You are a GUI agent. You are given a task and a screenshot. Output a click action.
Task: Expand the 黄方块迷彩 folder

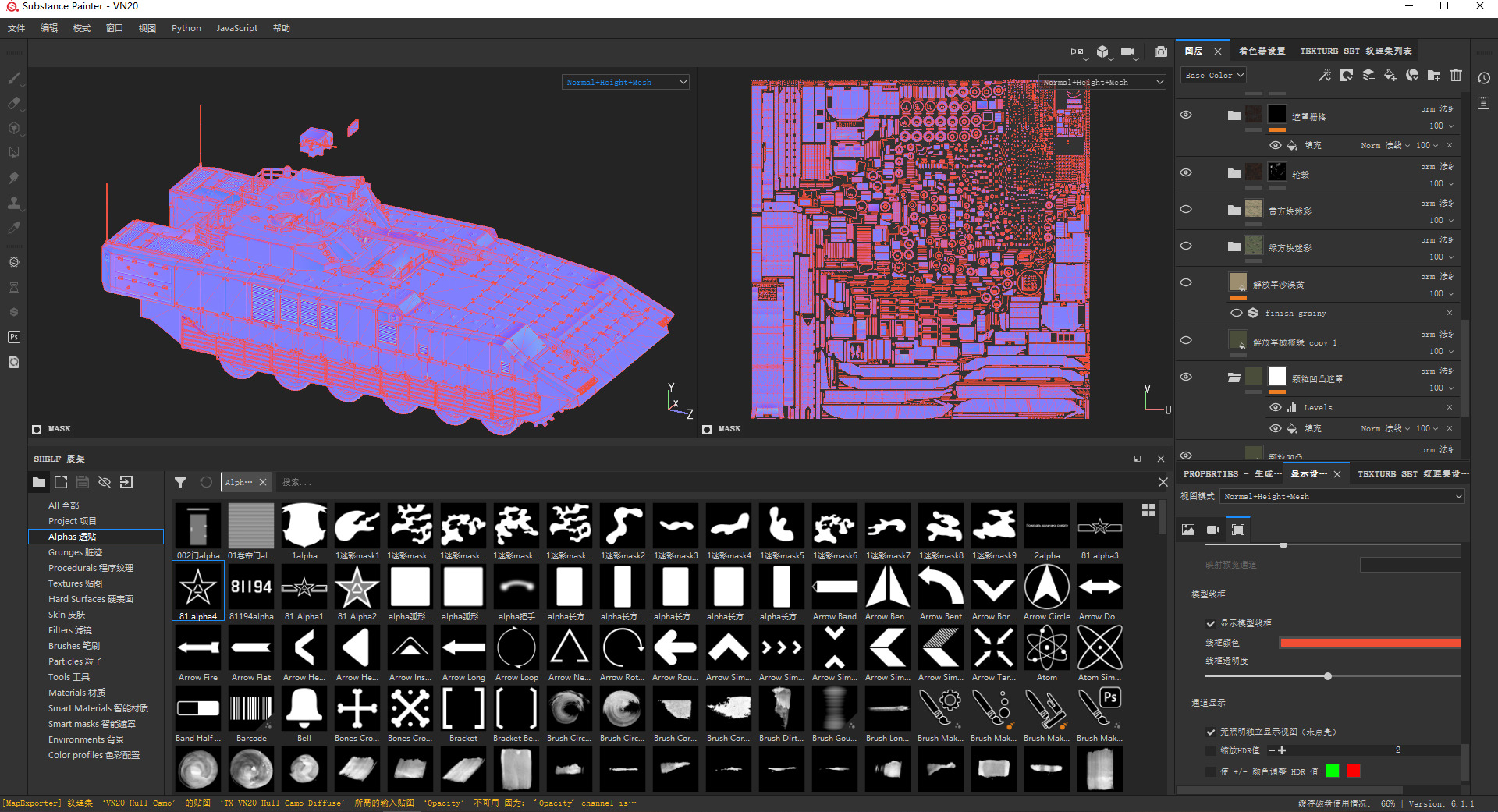pyautogui.click(x=1234, y=209)
